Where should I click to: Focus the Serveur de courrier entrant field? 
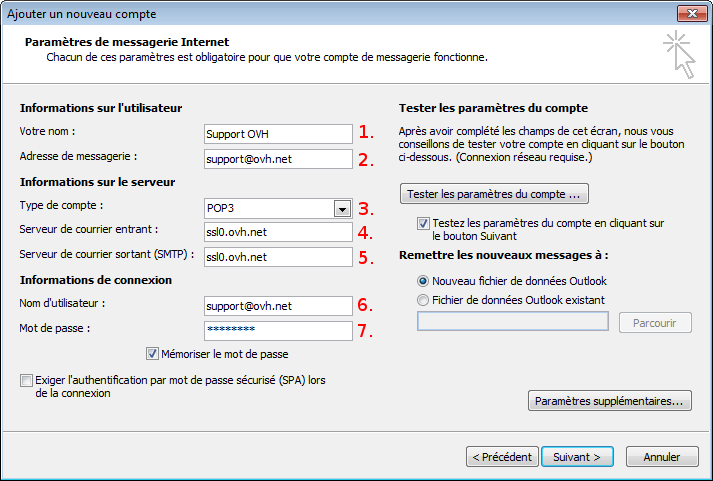pos(277,232)
